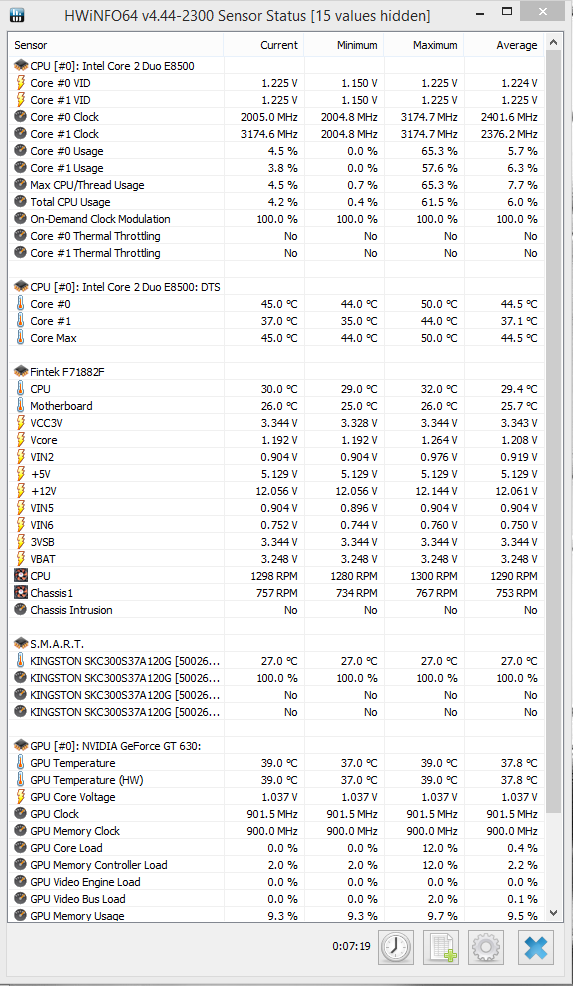Click the Maximum column header

coord(424,45)
